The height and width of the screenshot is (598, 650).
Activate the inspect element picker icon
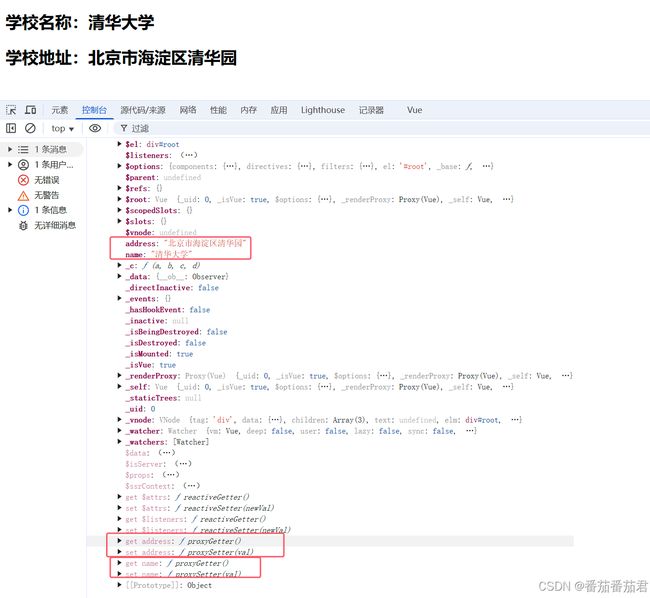[x=11, y=110]
